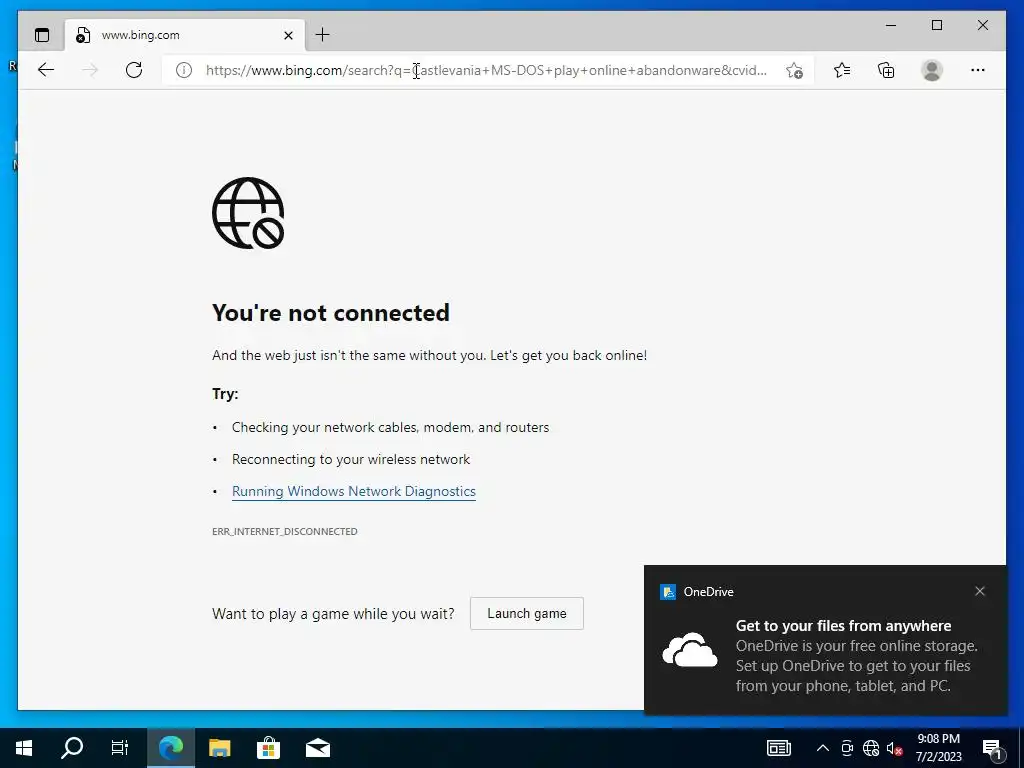Open OneDrive notification about files anywhere
The image size is (1024, 768).
pyautogui.click(x=825, y=640)
